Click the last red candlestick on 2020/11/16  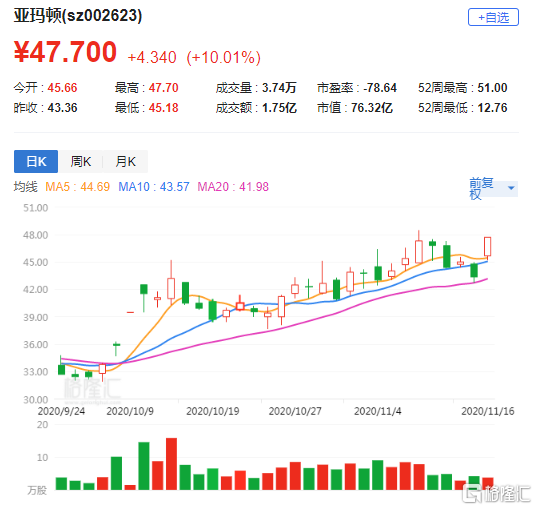487,247
